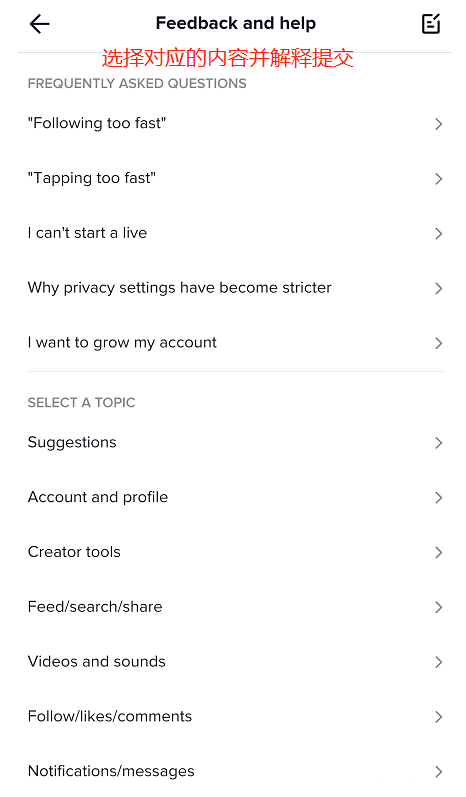Open "Following too fast" question
466x797 pixels.
[235, 124]
